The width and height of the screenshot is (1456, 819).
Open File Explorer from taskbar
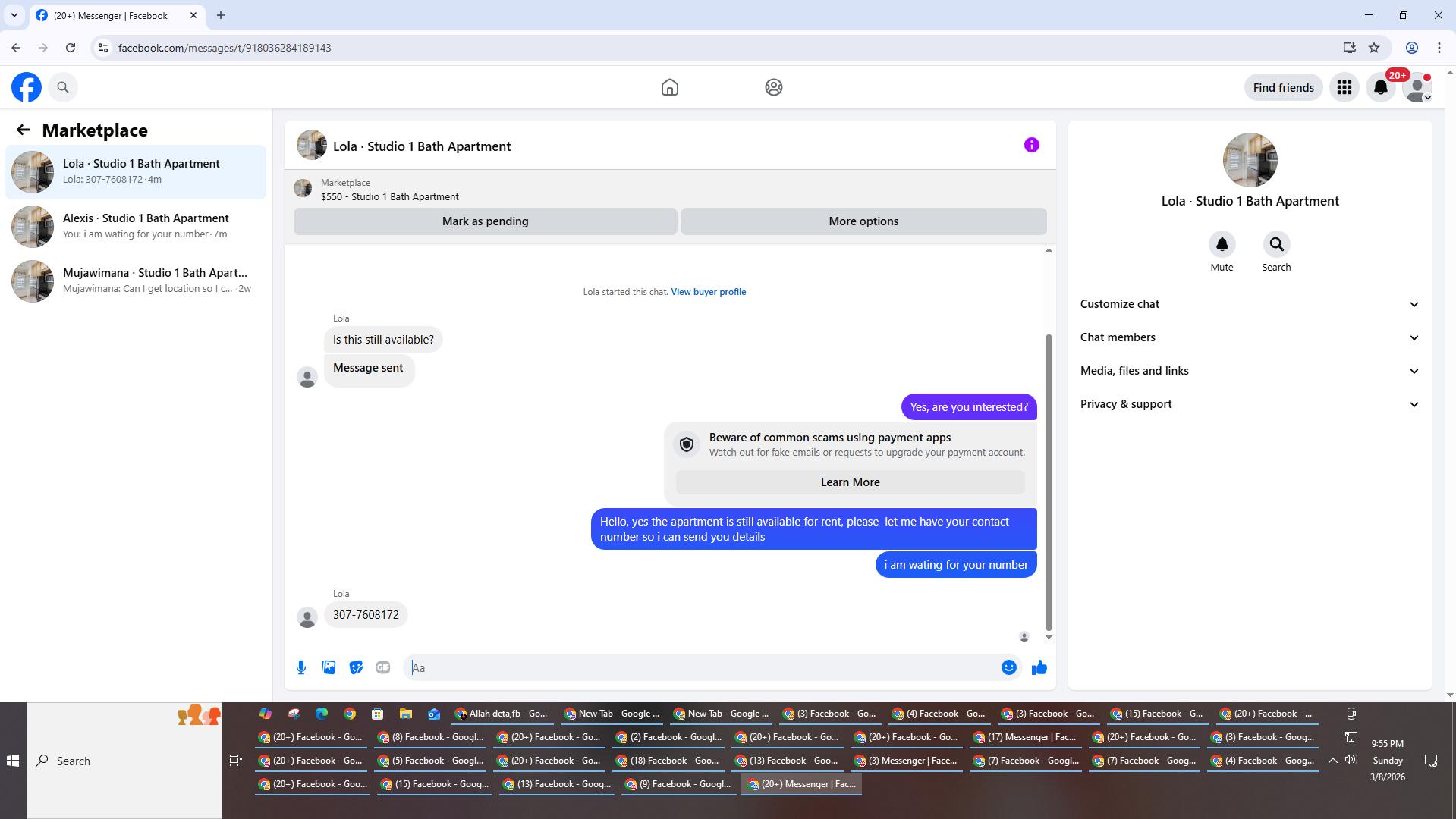[406, 714]
